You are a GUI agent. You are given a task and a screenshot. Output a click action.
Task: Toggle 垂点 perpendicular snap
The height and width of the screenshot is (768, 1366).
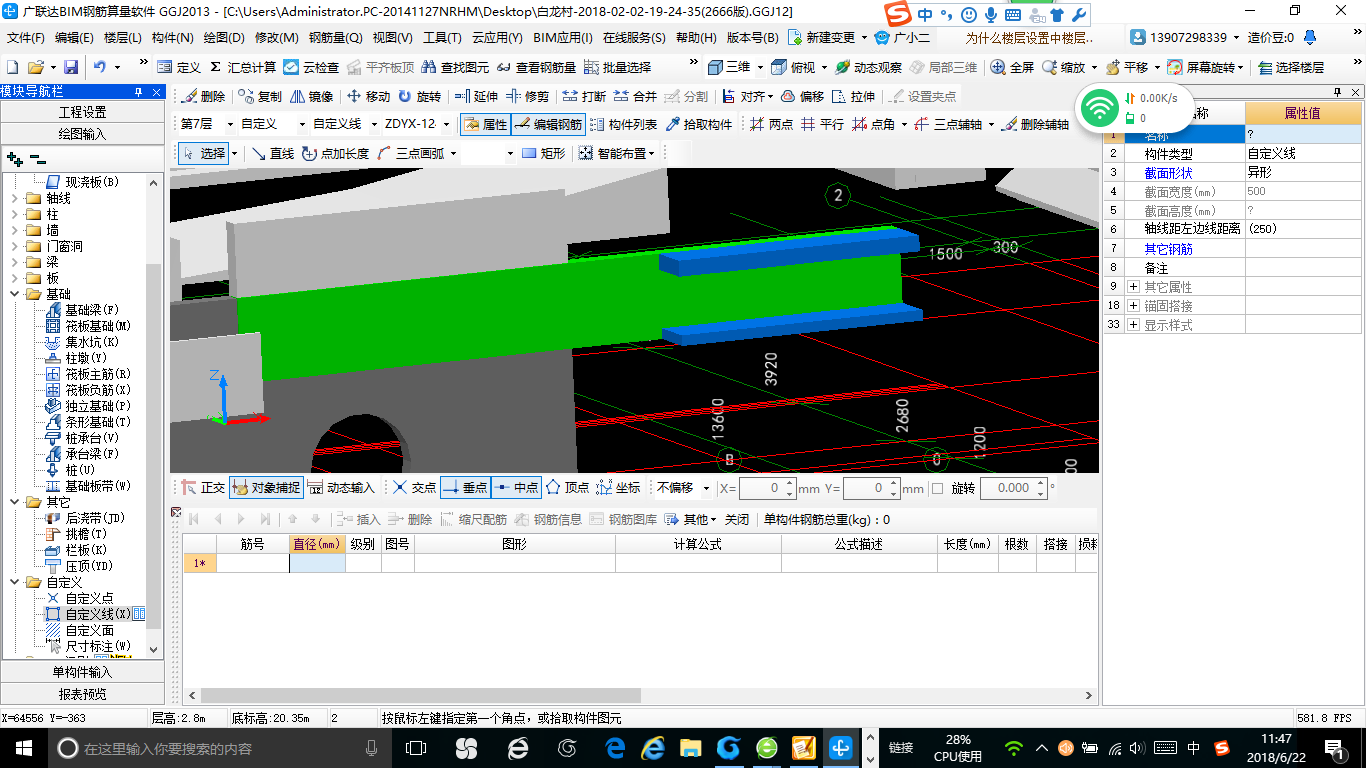465,488
